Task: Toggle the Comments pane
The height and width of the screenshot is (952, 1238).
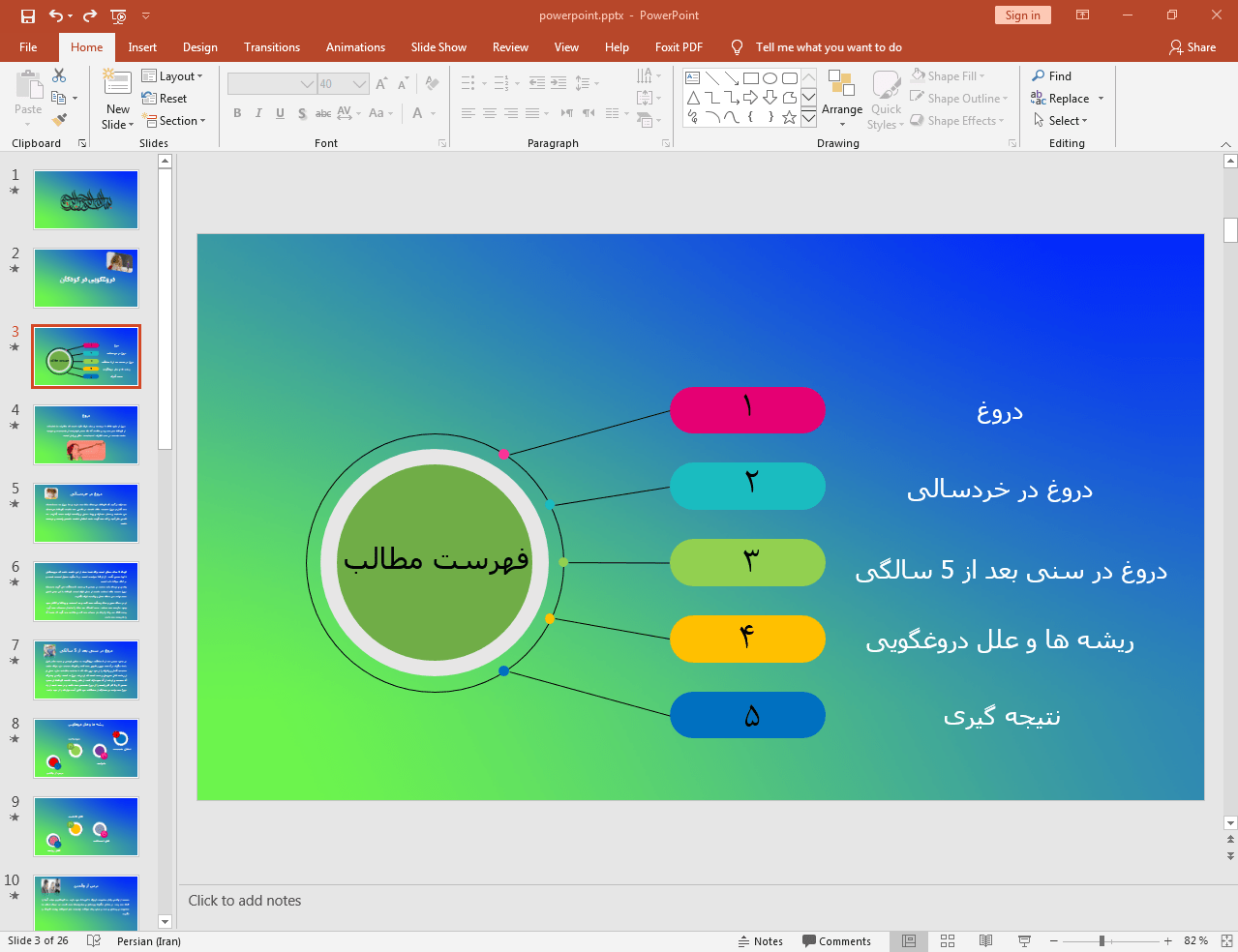Action: [836, 940]
